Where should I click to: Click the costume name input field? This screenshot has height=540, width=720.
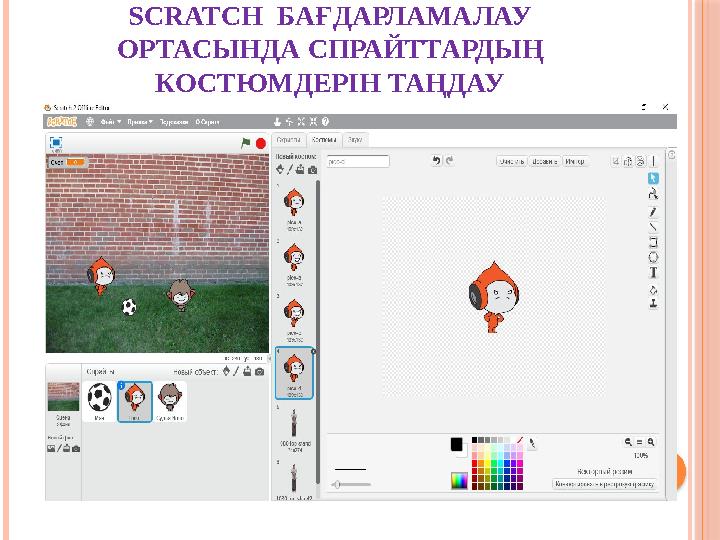pos(358,162)
